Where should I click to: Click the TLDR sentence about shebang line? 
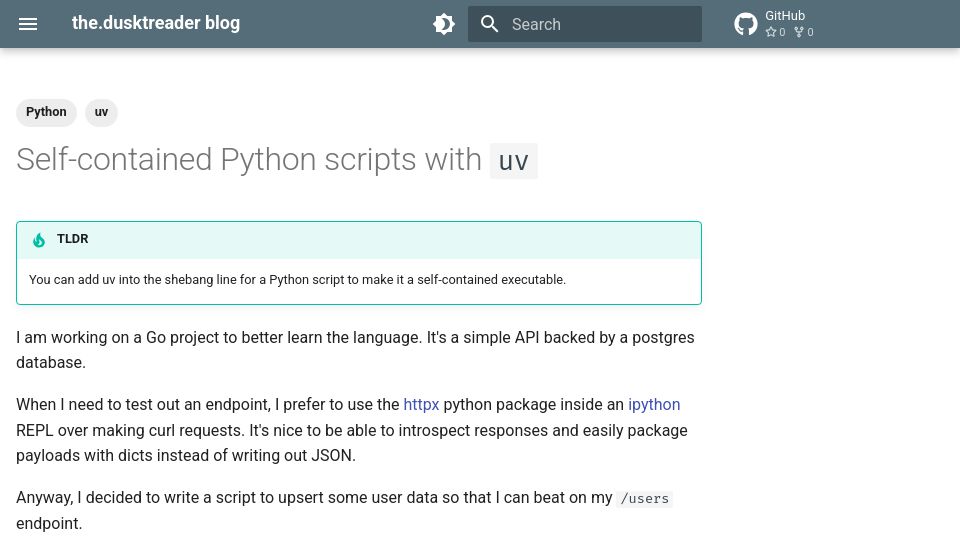pos(298,280)
